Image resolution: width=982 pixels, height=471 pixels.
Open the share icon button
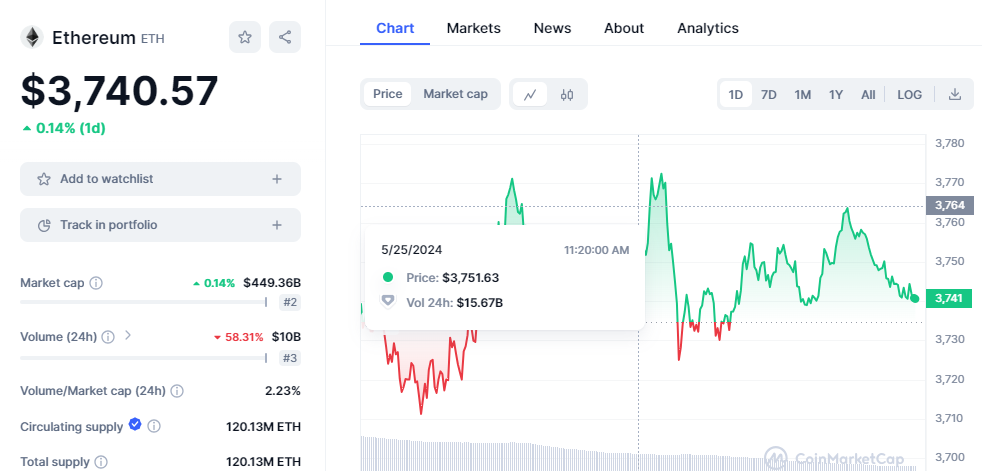(285, 37)
